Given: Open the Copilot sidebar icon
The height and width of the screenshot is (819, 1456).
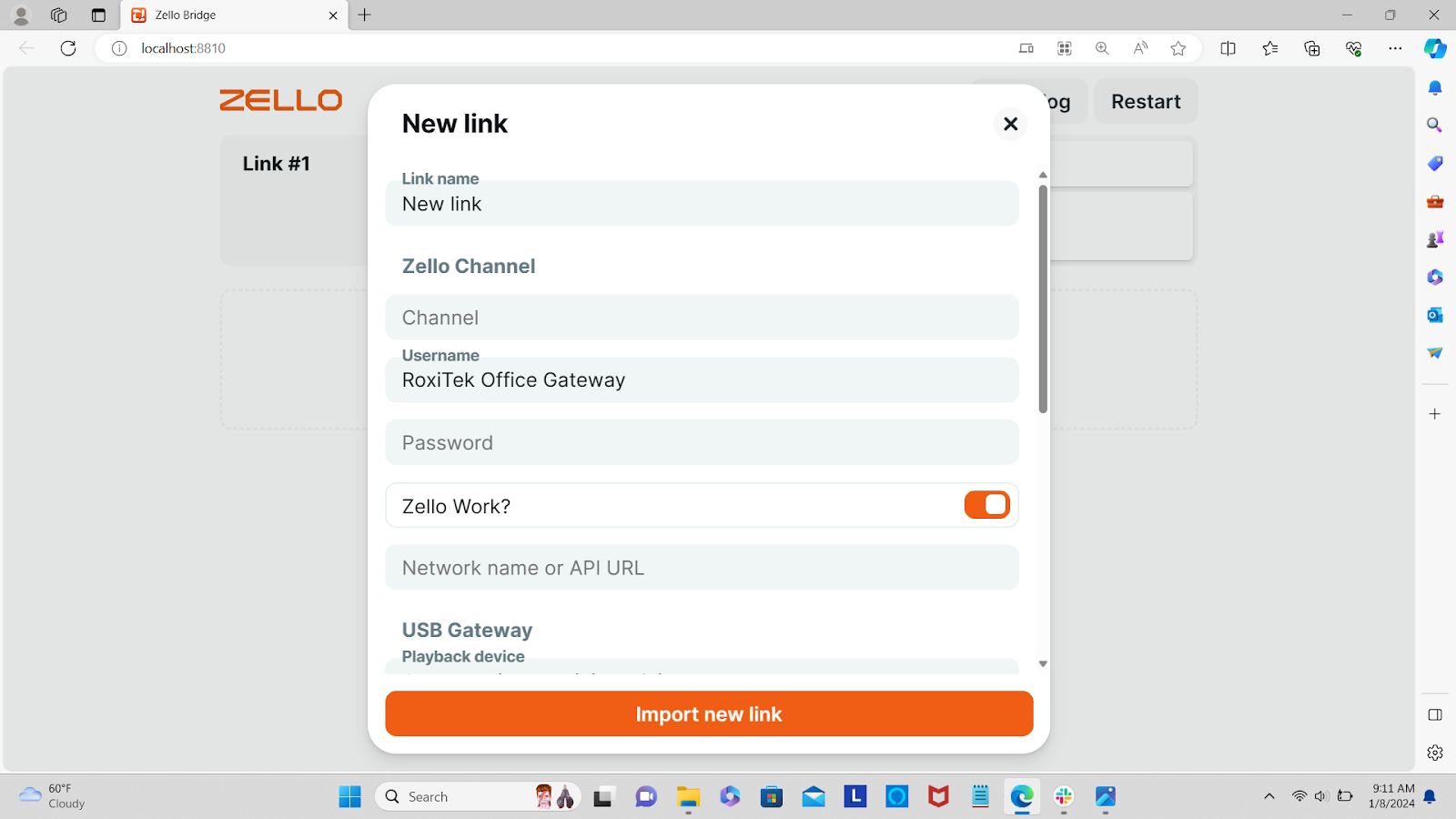Looking at the screenshot, I should pyautogui.click(x=1436, y=48).
